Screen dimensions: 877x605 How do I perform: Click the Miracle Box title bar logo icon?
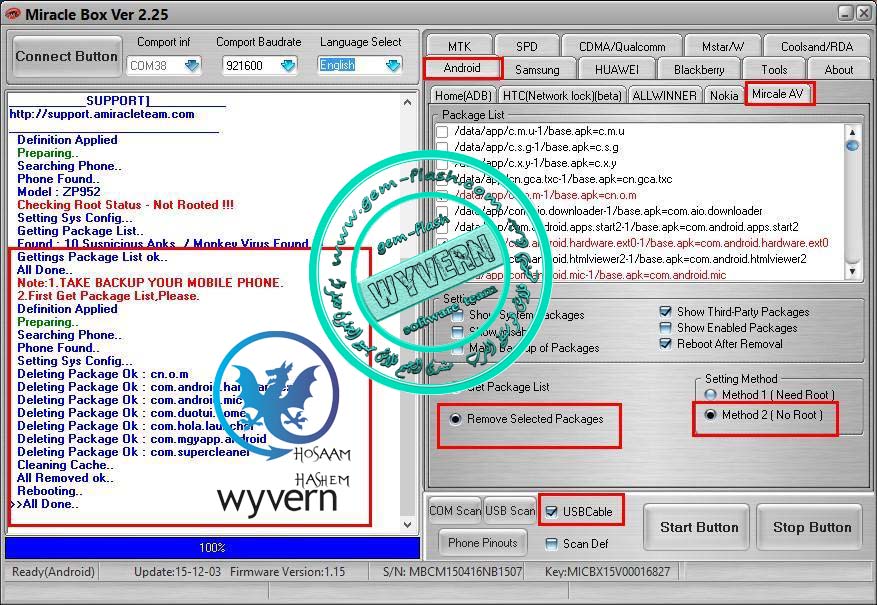[x=12, y=14]
